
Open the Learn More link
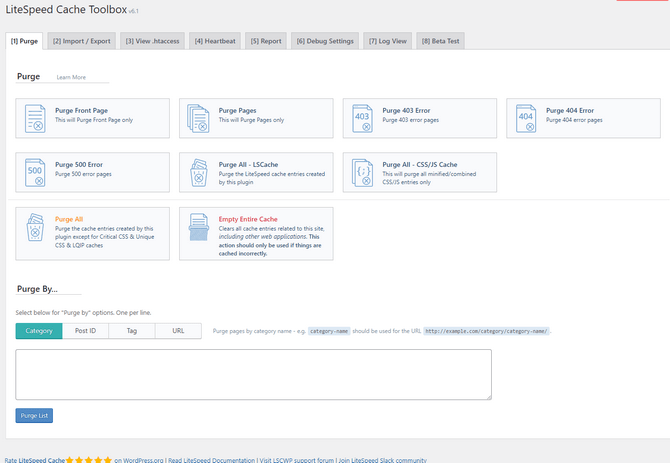pos(71,76)
